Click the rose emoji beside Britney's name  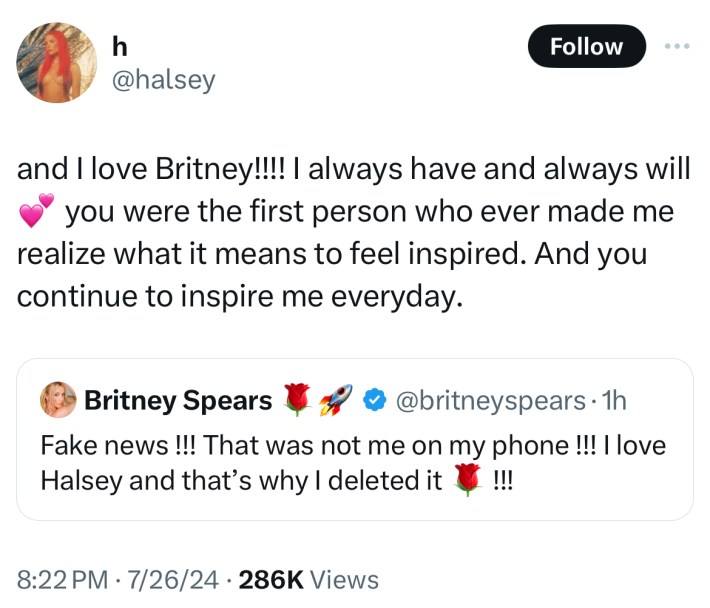[x=298, y=401]
